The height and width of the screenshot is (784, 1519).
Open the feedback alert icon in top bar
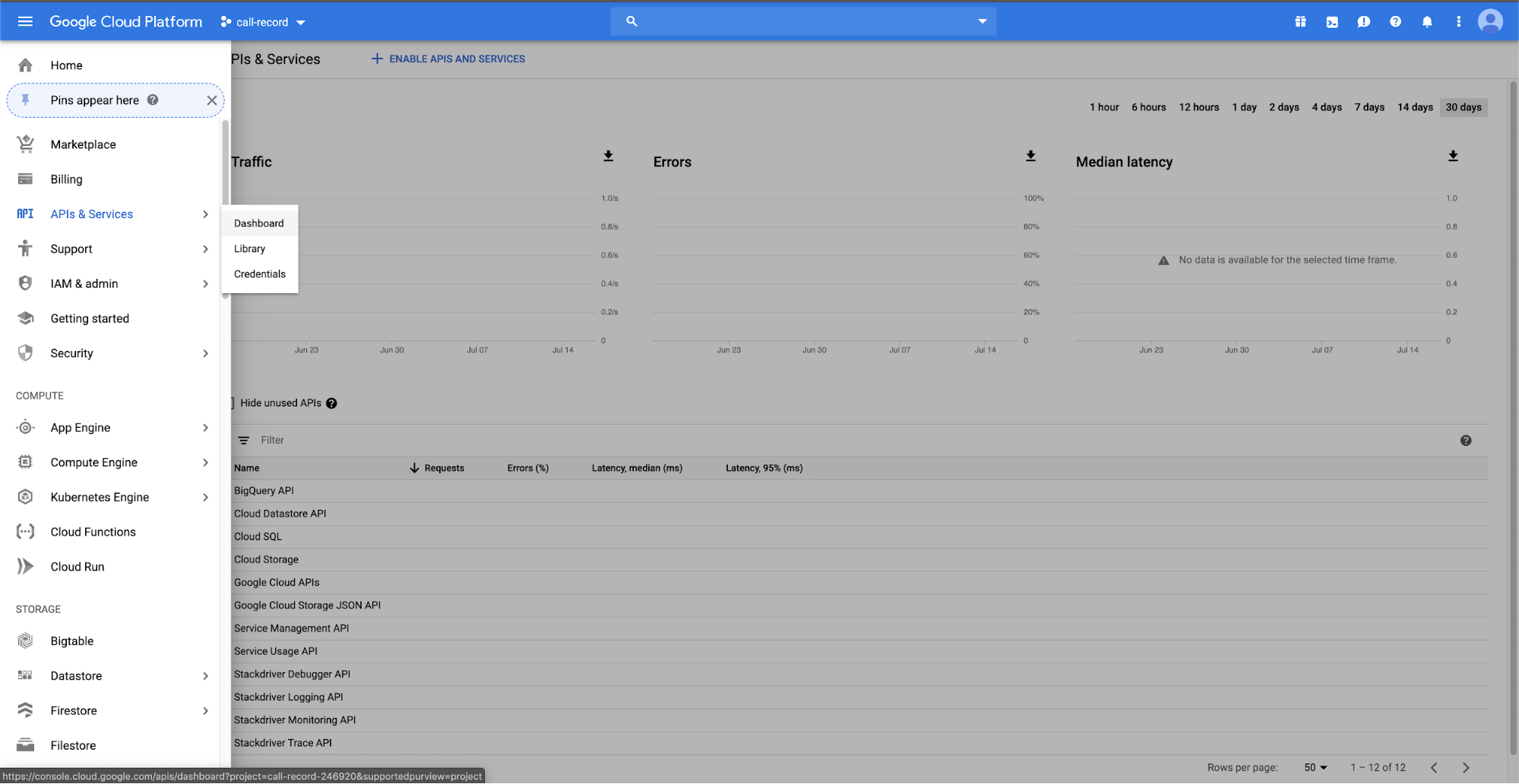[x=1364, y=22]
